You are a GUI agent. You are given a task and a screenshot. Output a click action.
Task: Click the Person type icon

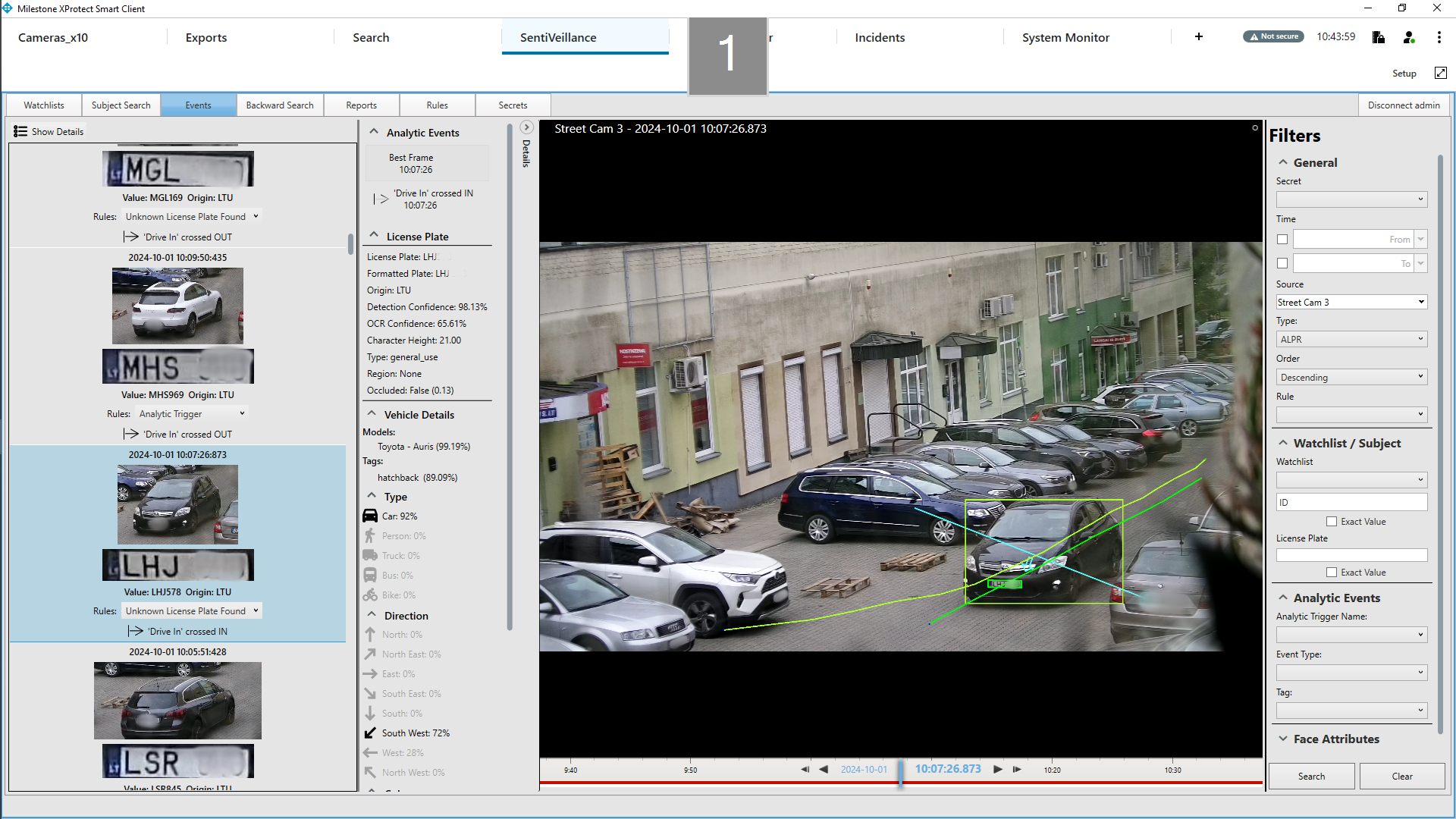tap(370, 535)
